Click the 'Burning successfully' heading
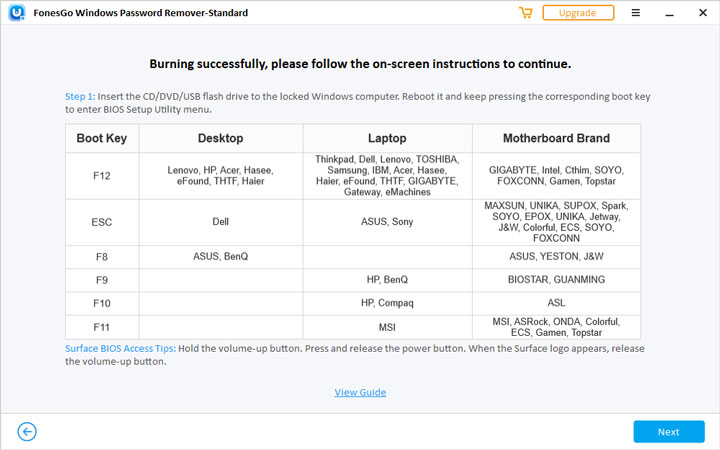Image resolution: width=720 pixels, height=450 pixels. click(x=360, y=64)
